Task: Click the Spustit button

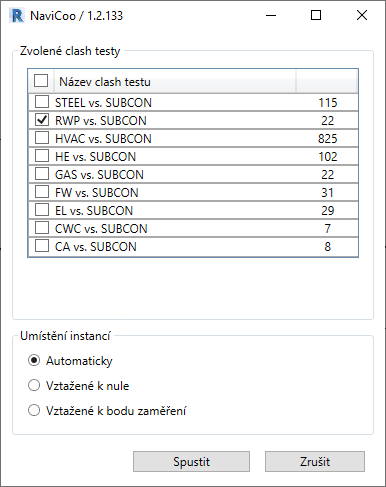Action: pyautogui.click(x=191, y=462)
